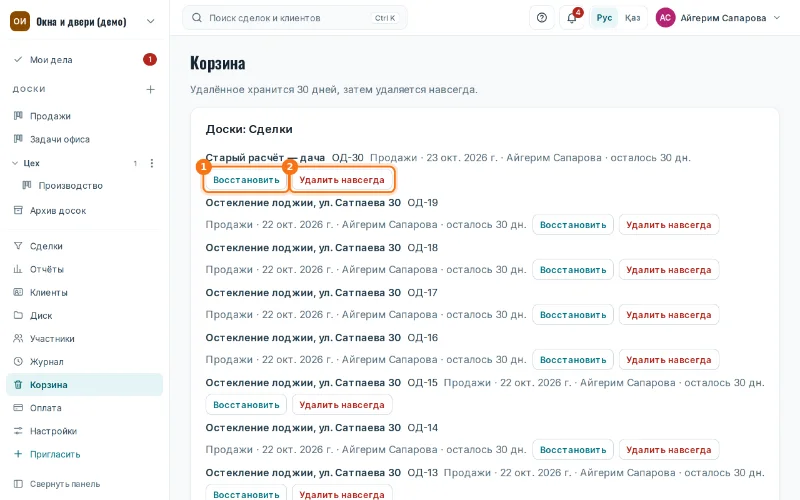The image size is (800, 500).
Task: Go to Отчёты section
Action: (x=85, y=269)
